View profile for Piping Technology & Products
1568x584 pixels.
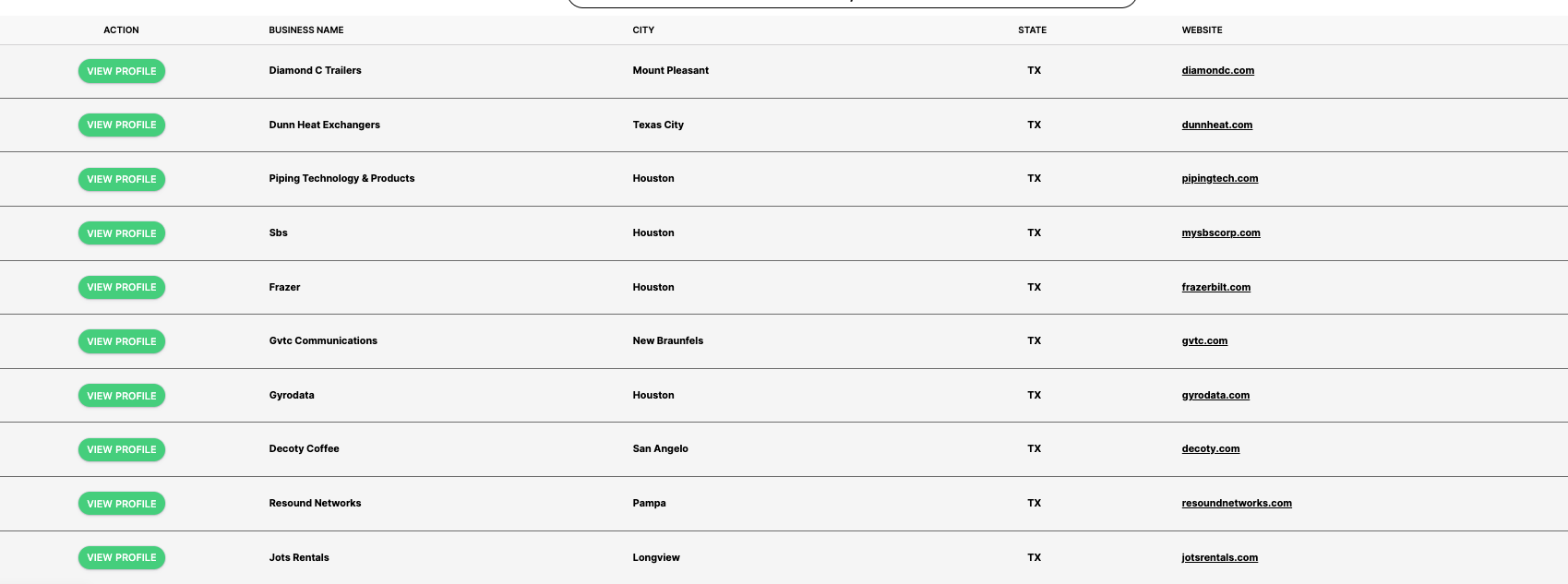click(122, 179)
